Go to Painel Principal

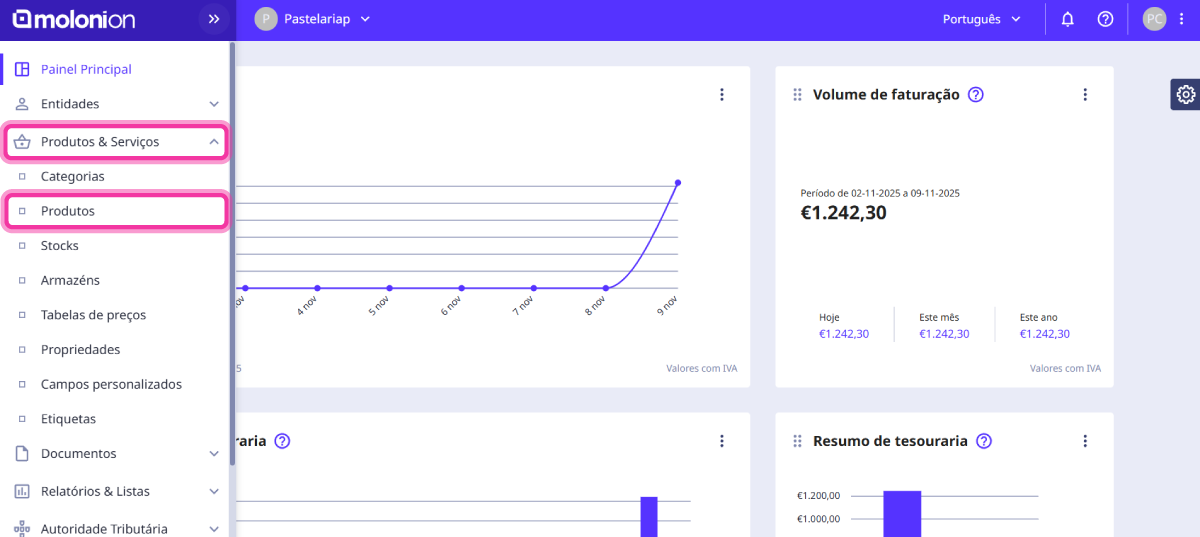[x=86, y=69]
